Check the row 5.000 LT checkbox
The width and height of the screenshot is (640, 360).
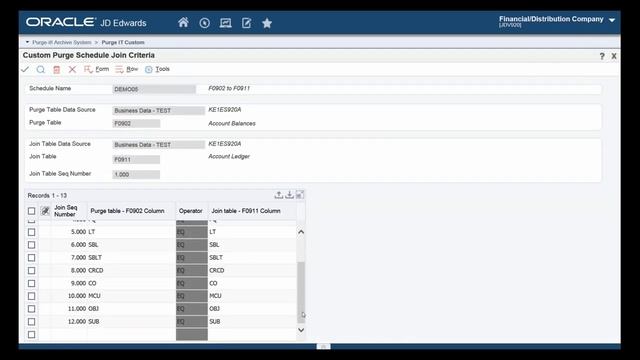pos(31,232)
